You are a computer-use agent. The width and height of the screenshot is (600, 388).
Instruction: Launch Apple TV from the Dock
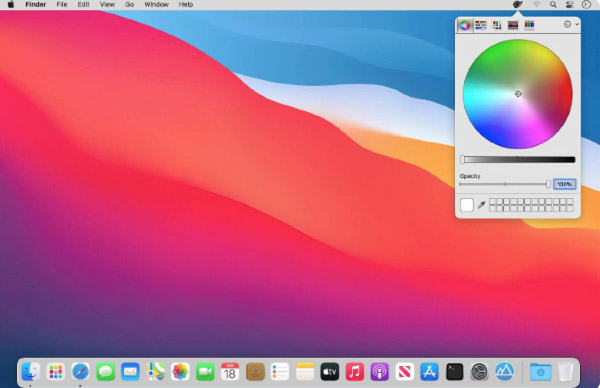(329, 372)
